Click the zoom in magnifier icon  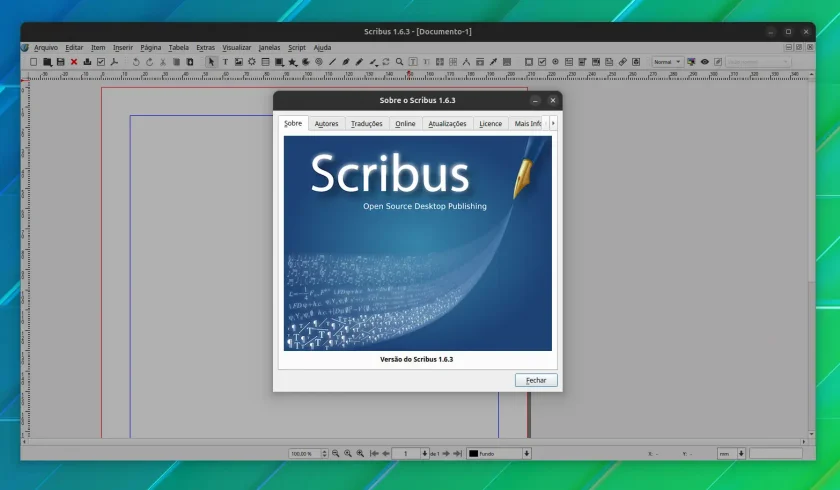tap(360, 454)
